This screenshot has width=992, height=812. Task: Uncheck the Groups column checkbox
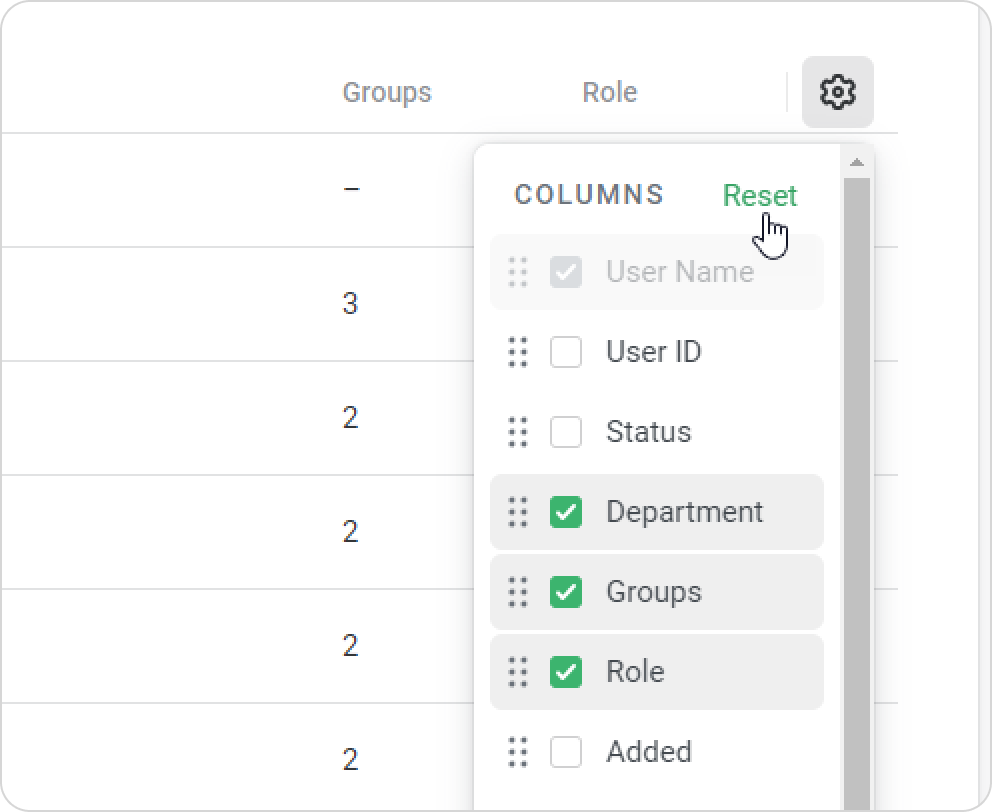click(x=566, y=592)
